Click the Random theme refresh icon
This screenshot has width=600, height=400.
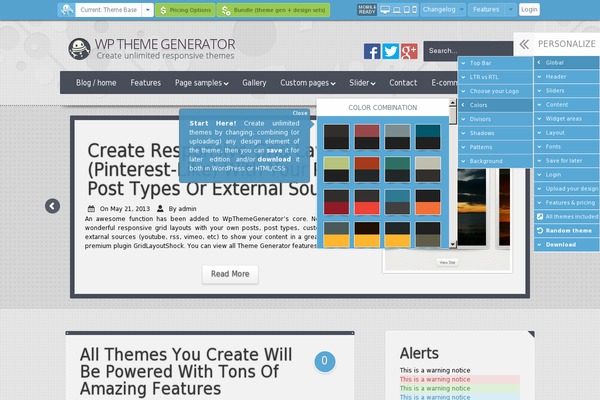[540, 230]
